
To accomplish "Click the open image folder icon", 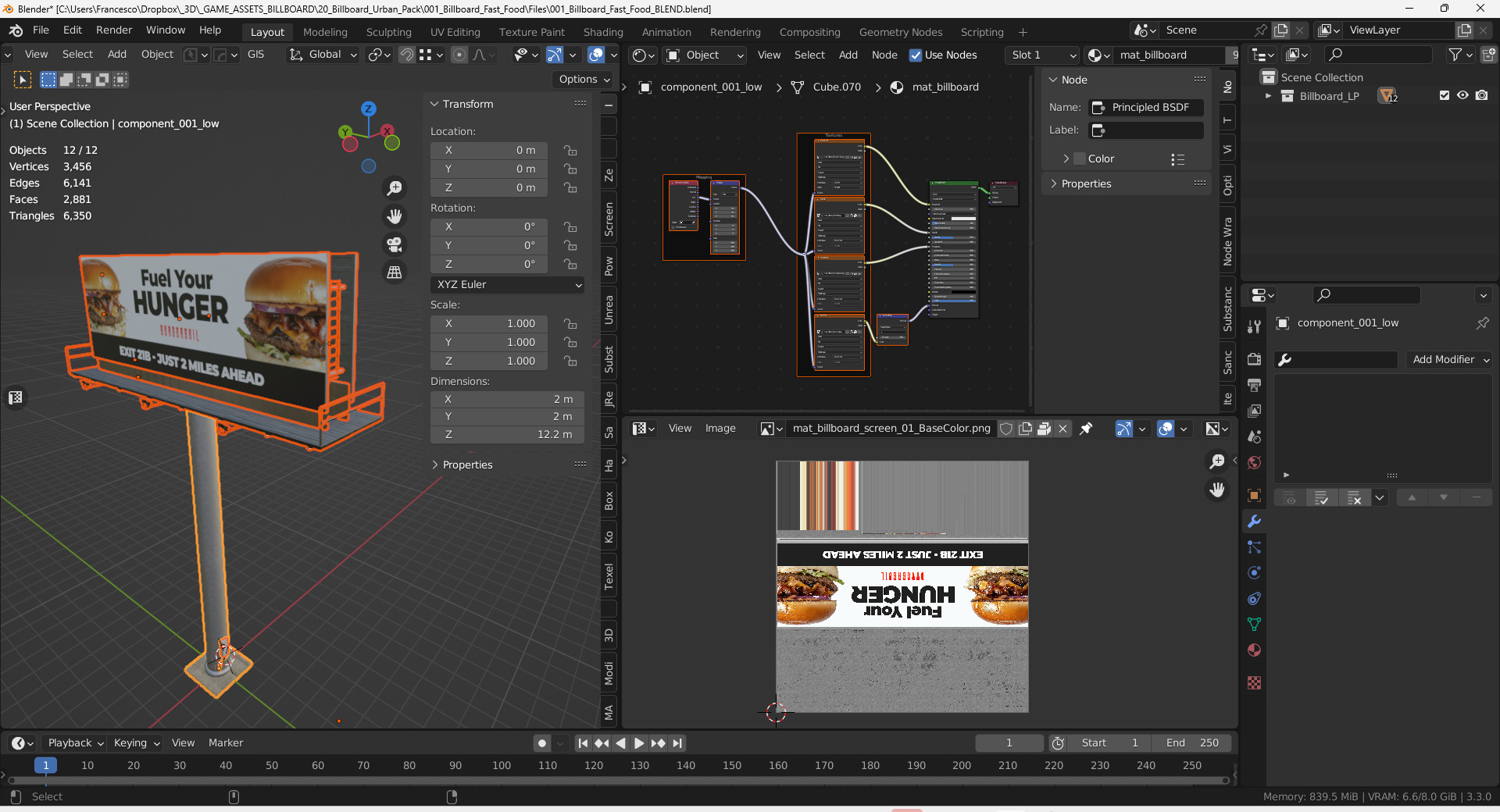I will (1044, 429).
